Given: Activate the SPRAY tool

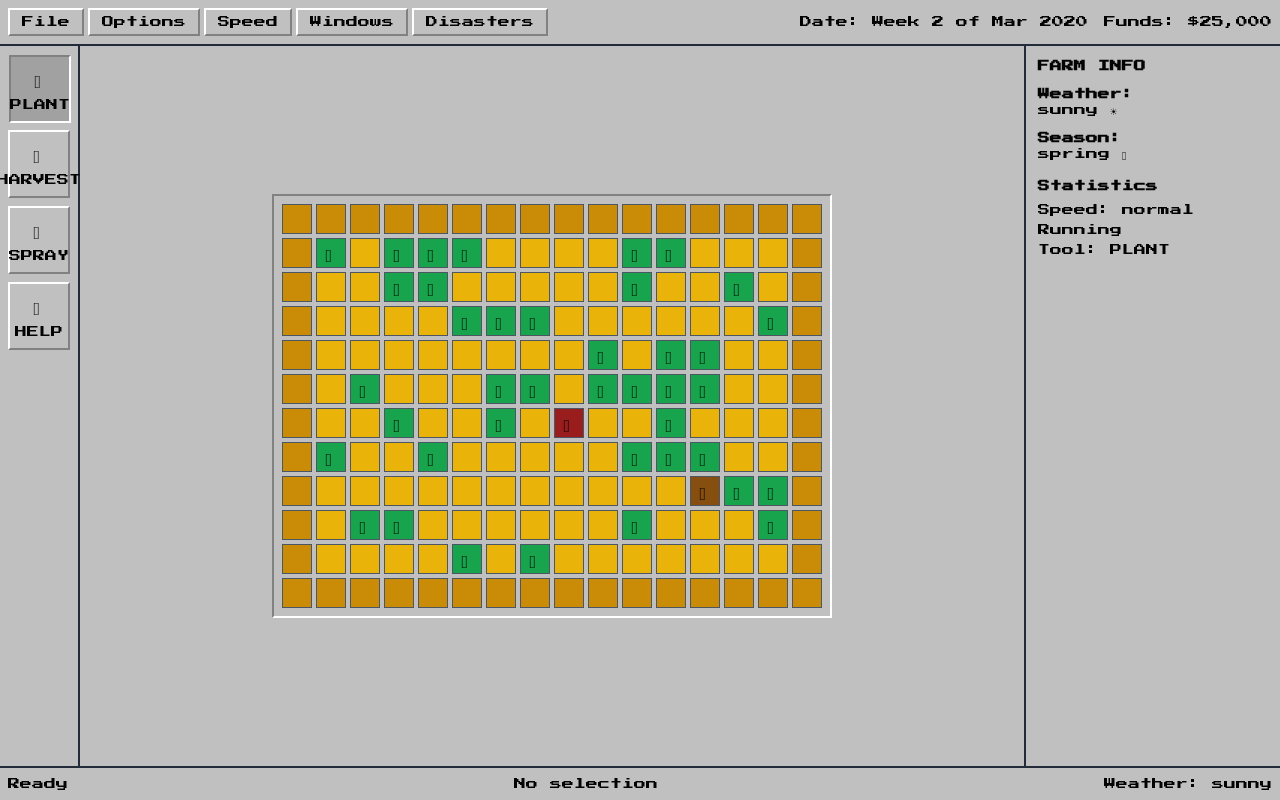Looking at the screenshot, I should (x=40, y=241).
